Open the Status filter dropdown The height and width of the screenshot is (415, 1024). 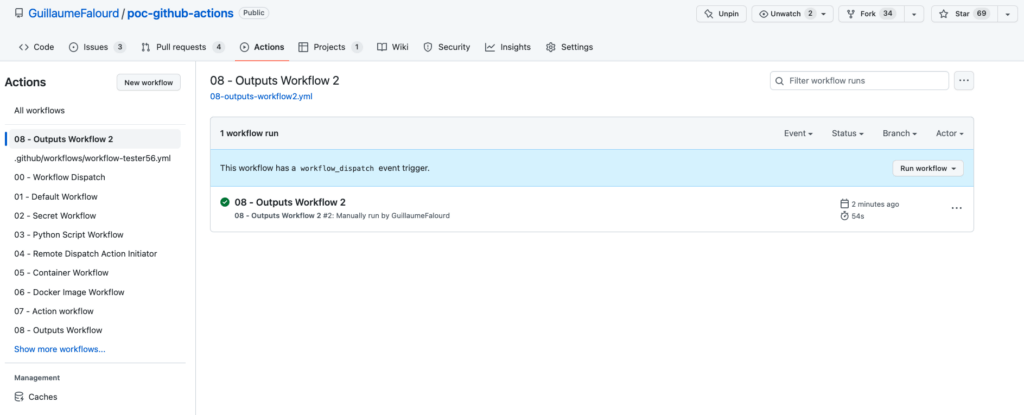[848, 133]
